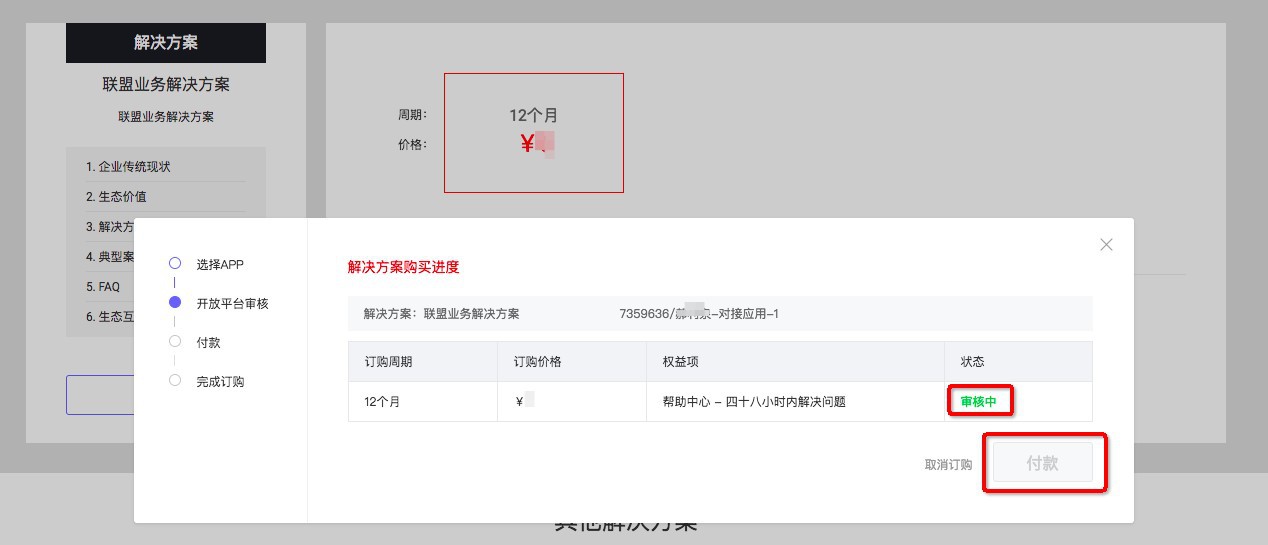
Task: Click the 选择APP step label
Action: tap(220, 265)
